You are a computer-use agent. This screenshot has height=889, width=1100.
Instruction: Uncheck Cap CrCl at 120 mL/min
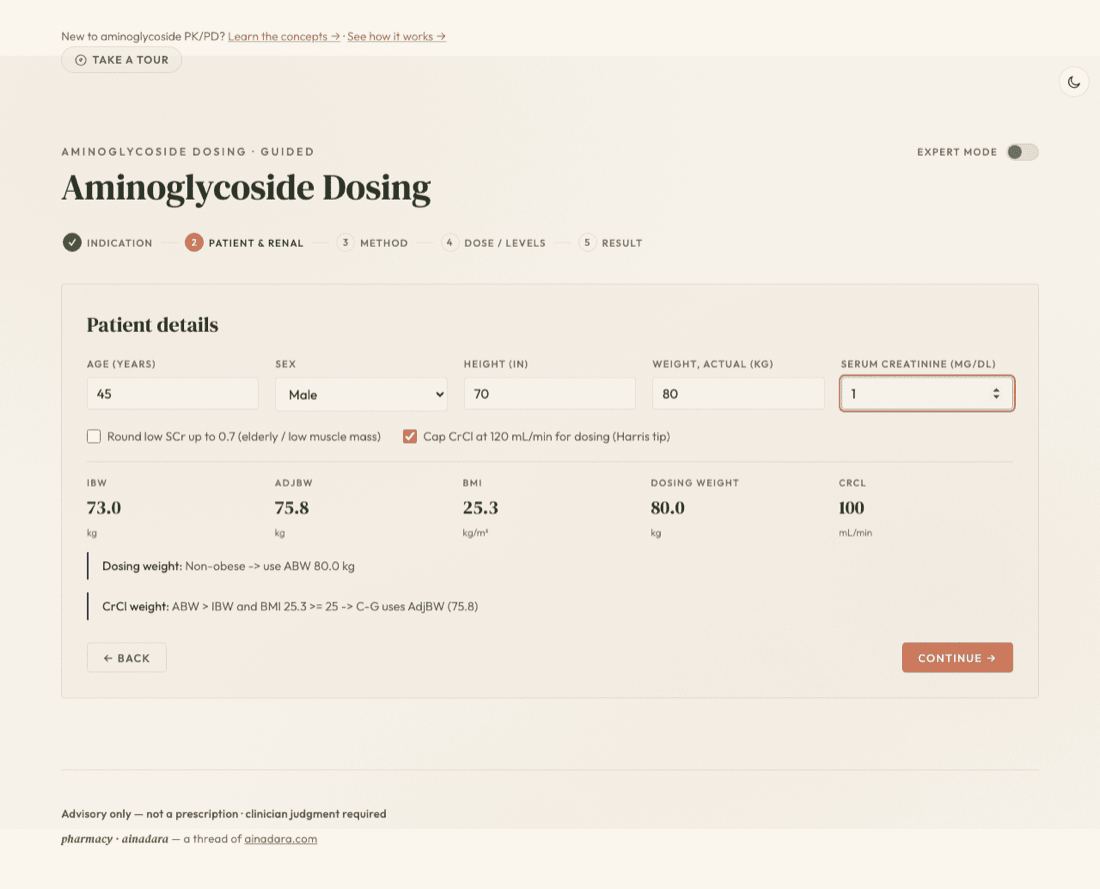410,436
